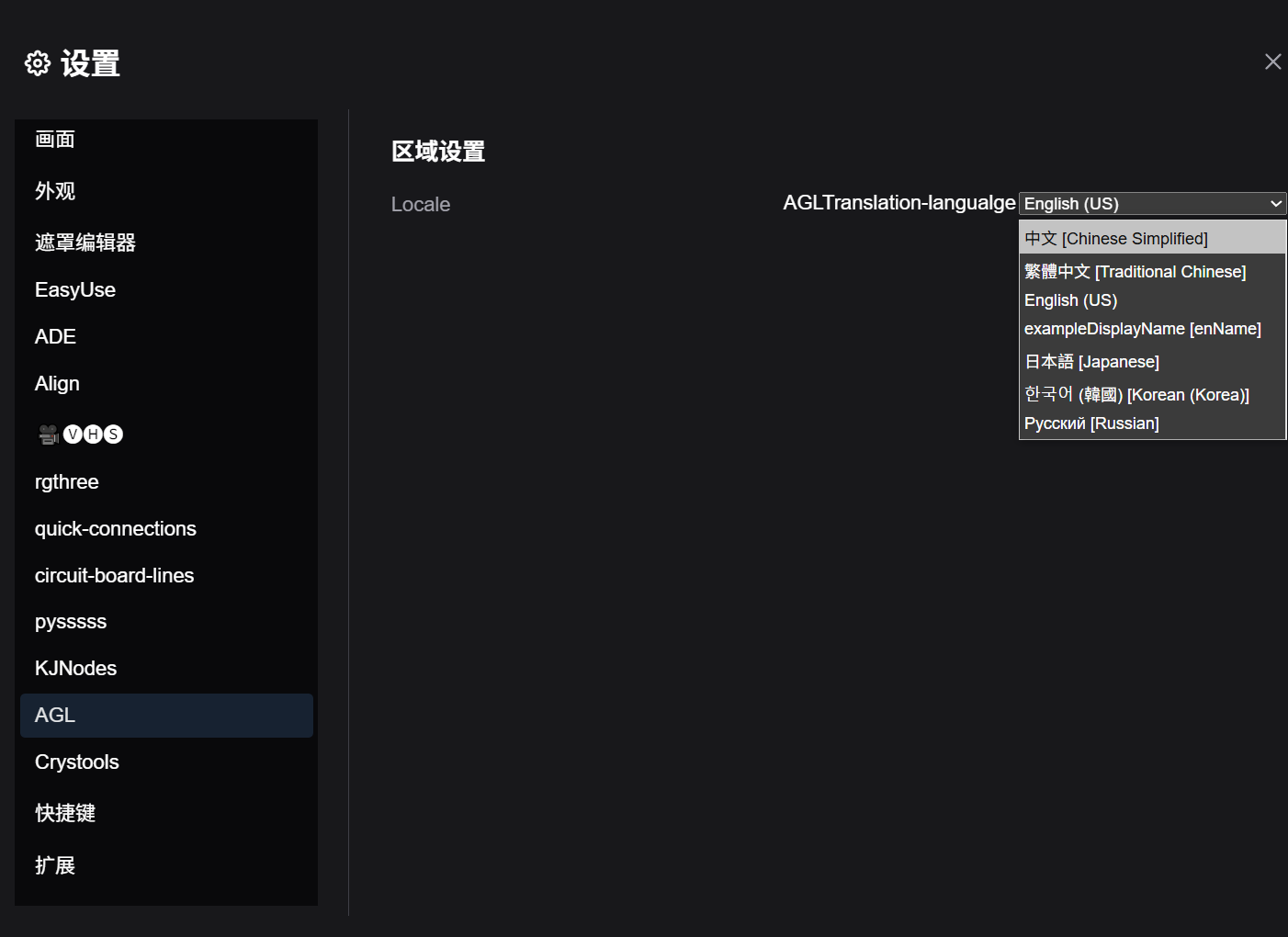The image size is (1288, 937).
Task: Choose 日本語 [Japanese] language option
Action: [x=1091, y=362]
